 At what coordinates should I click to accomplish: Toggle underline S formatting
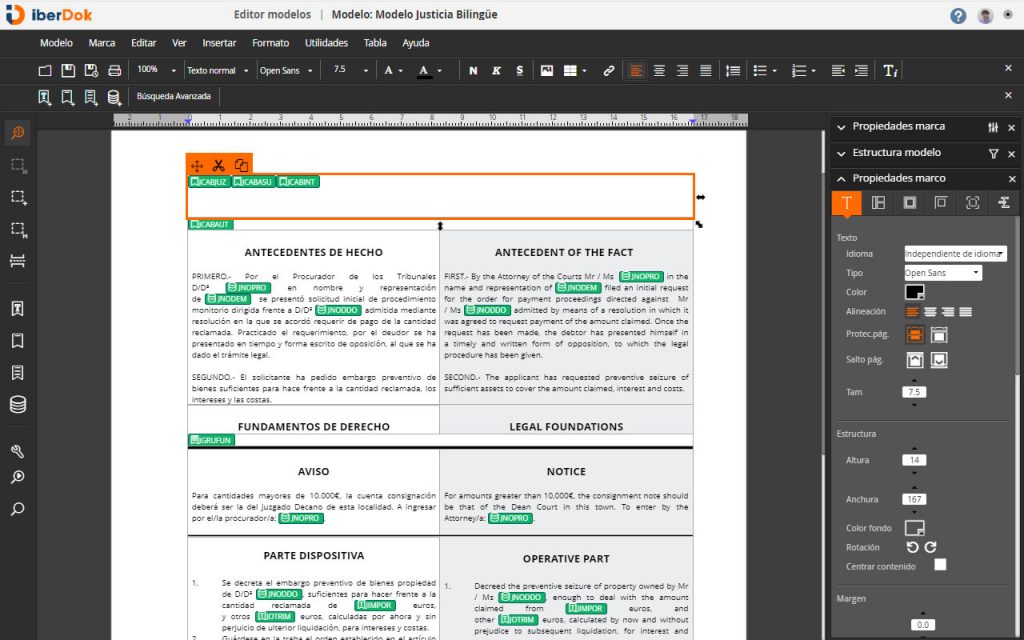click(520, 71)
